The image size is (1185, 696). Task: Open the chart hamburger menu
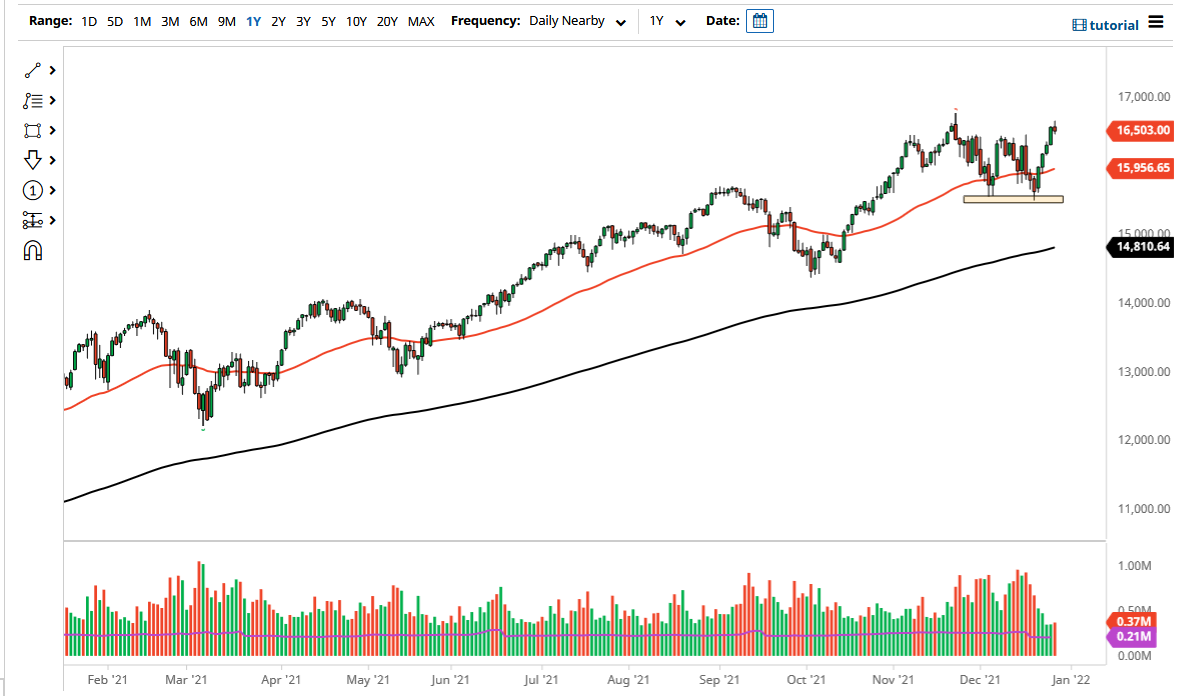pos(1156,24)
